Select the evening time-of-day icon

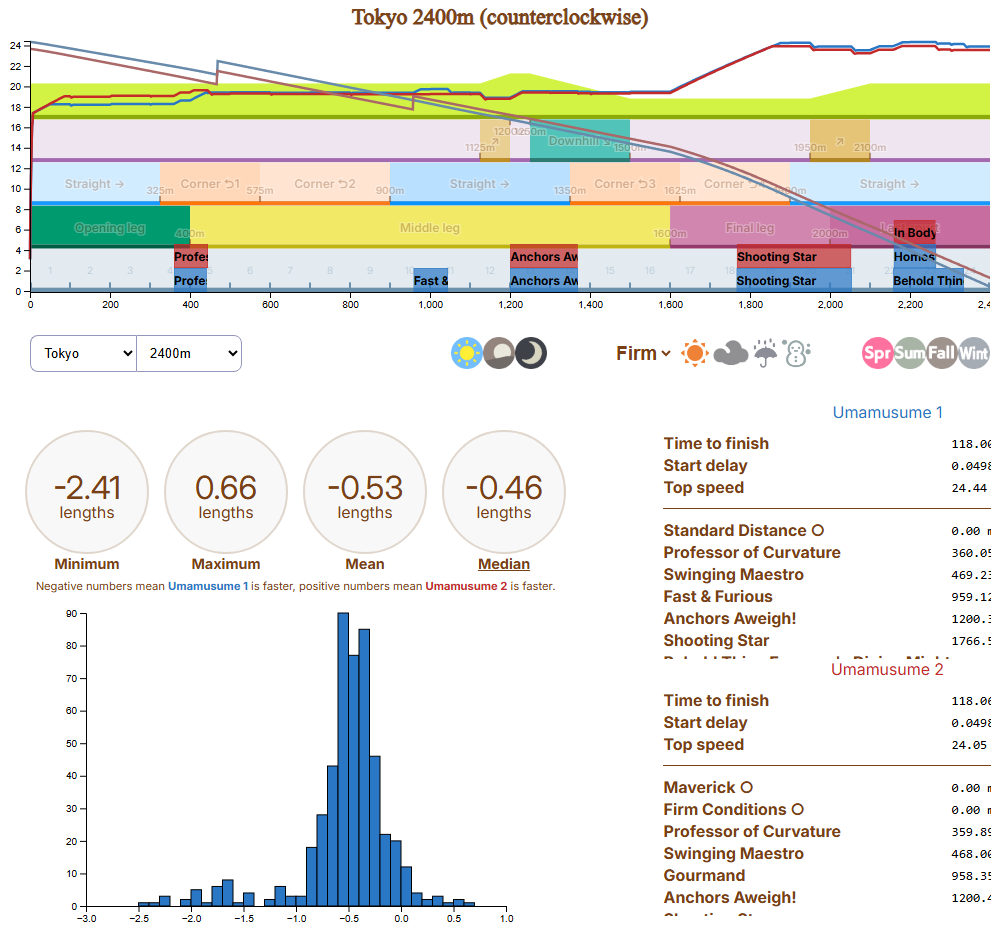[x=499, y=353]
